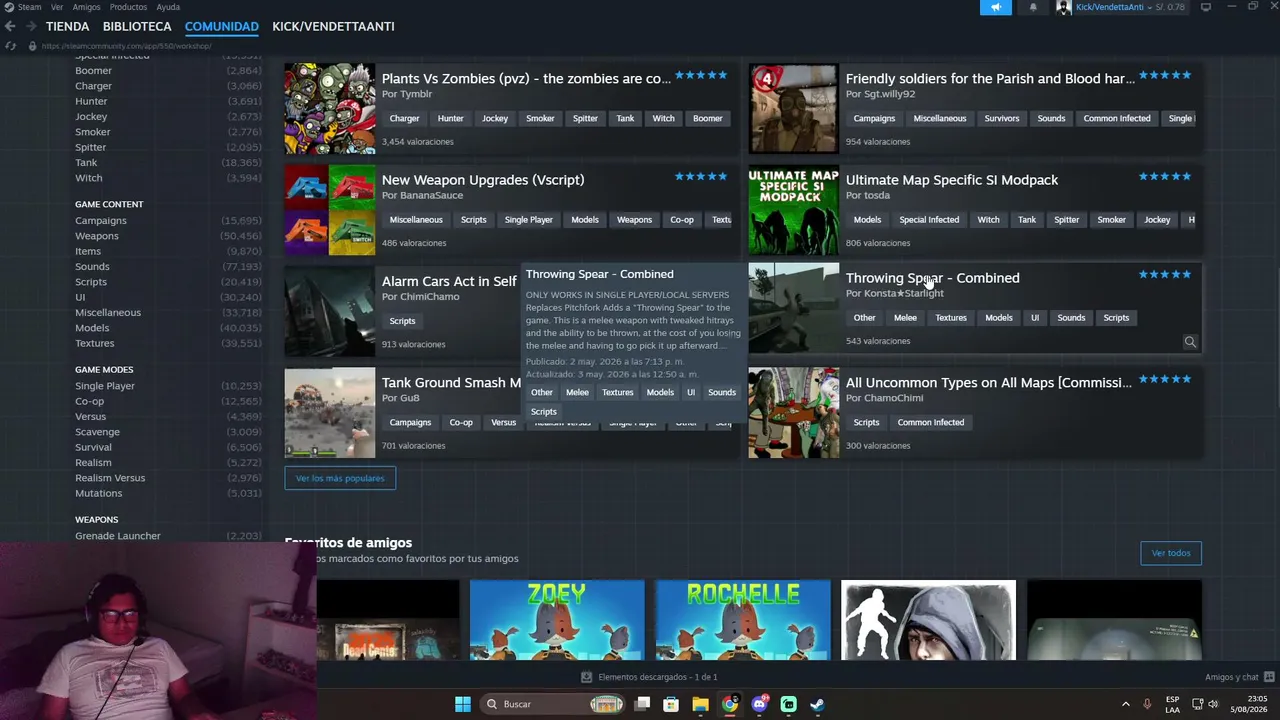Image resolution: width=1280 pixels, height=720 pixels.
Task: Click Weapons tag on New Weapon Upgrades
Action: coord(634,220)
